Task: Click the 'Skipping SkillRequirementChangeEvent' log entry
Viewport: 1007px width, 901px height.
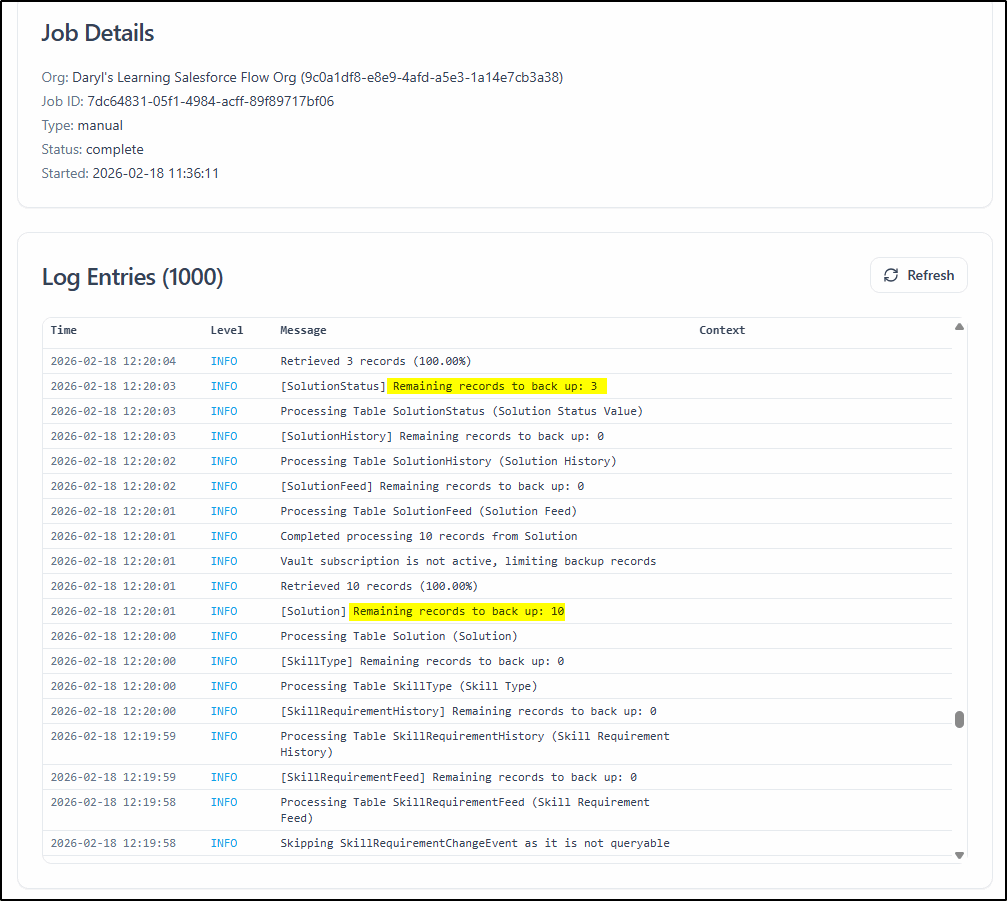Action: coord(474,843)
